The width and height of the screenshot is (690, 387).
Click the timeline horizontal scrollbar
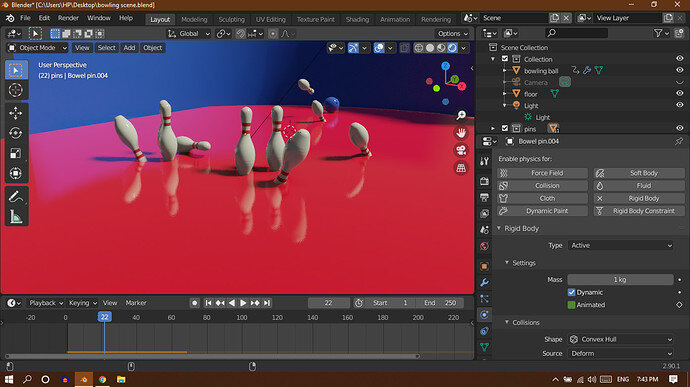[x=213, y=356]
